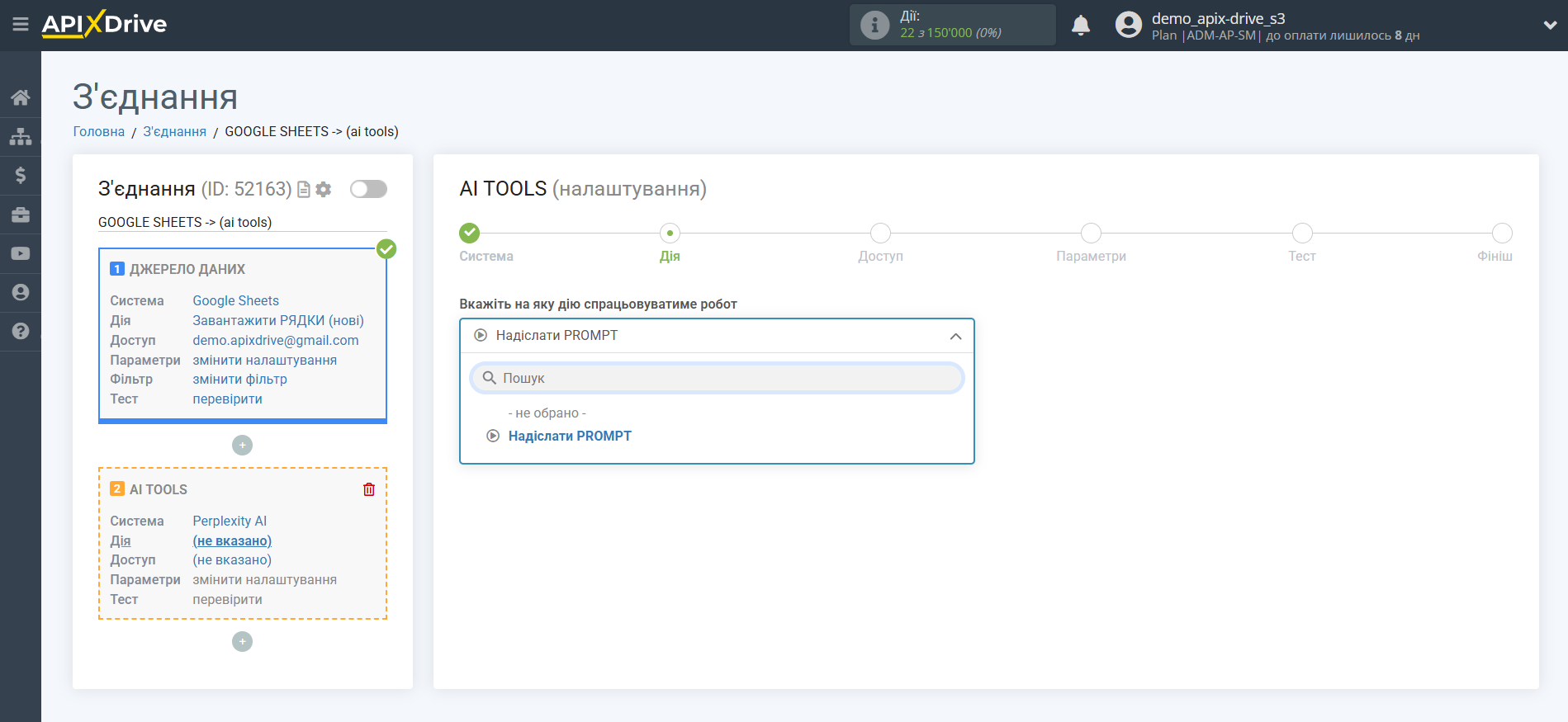Image resolution: width=1568 pixels, height=722 pixels.
Task: Open the hamburger menu
Action: pyautogui.click(x=21, y=25)
